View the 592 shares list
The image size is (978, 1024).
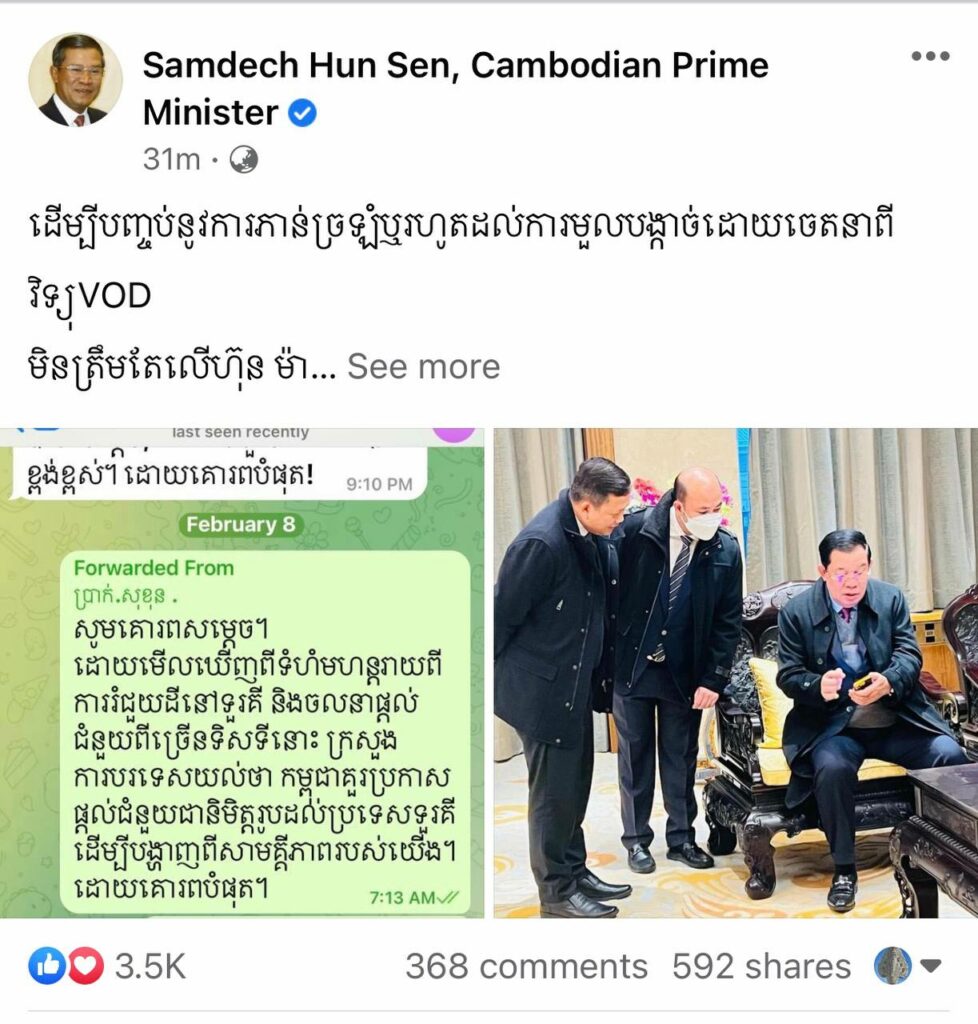[761, 966]
